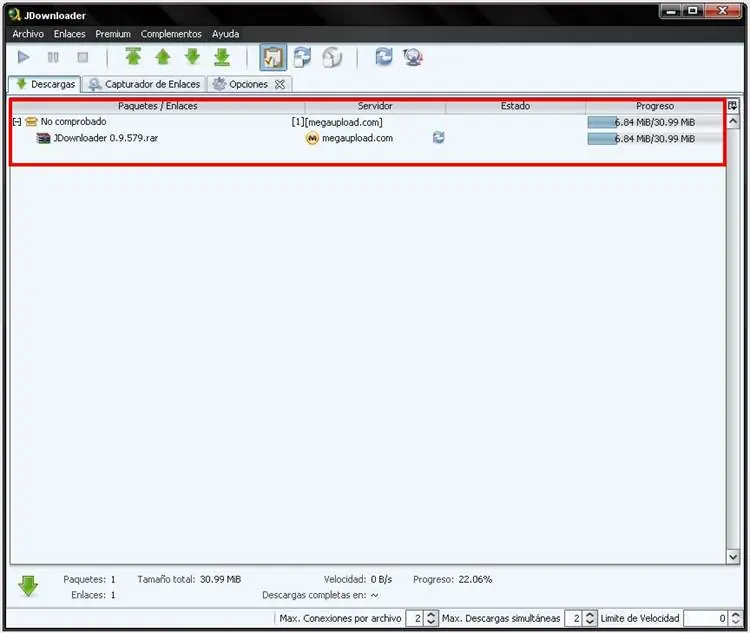Image resolution: width=750 pixels, height=633 pixels.
Task: Move selection to top of list
Action: coord(133,57)
